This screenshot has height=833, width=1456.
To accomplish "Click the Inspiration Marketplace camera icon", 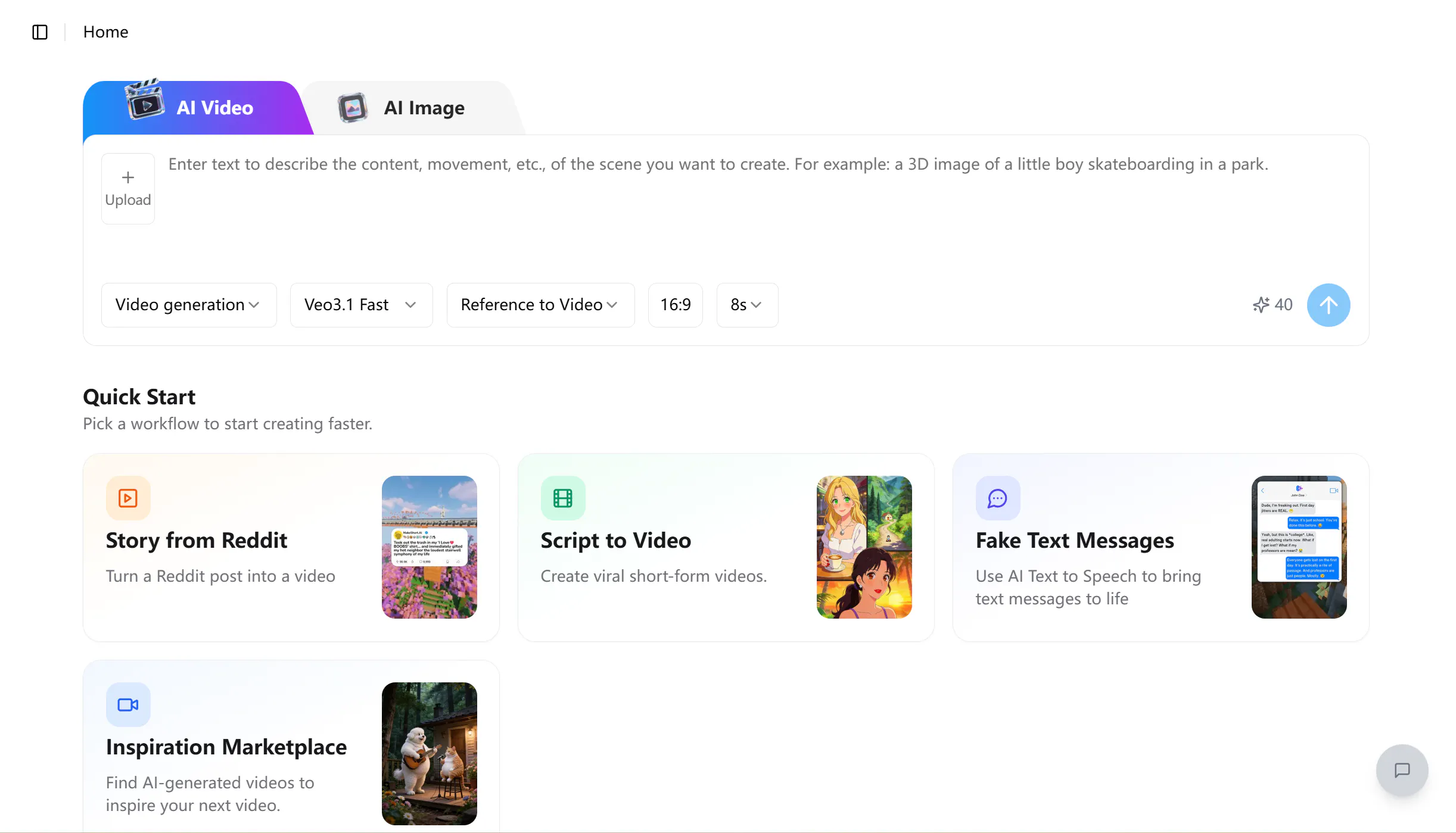I will [x=128, y=704].
